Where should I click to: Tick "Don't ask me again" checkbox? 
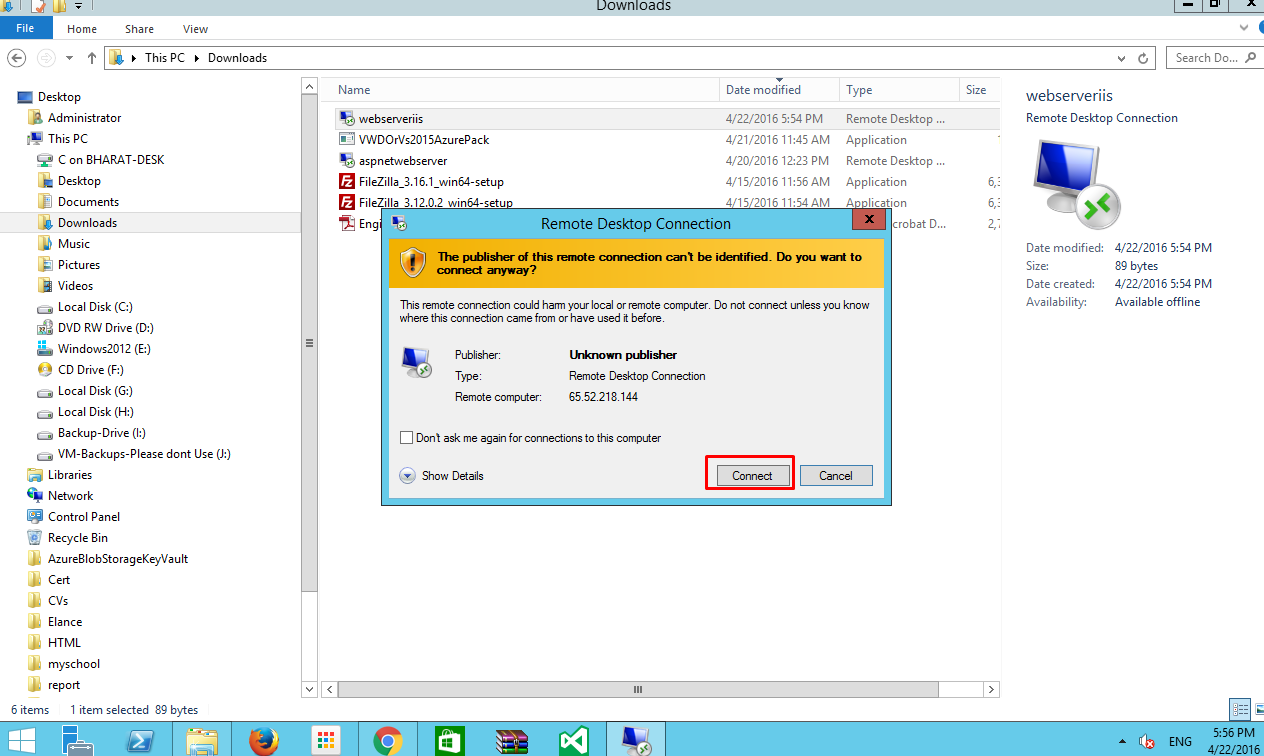click(x=406, y=438)
